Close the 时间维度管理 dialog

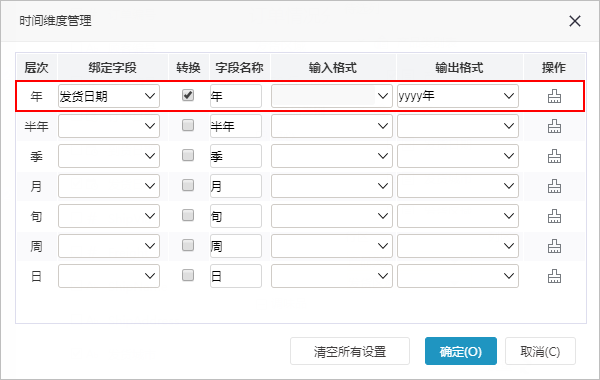point(575,21)
